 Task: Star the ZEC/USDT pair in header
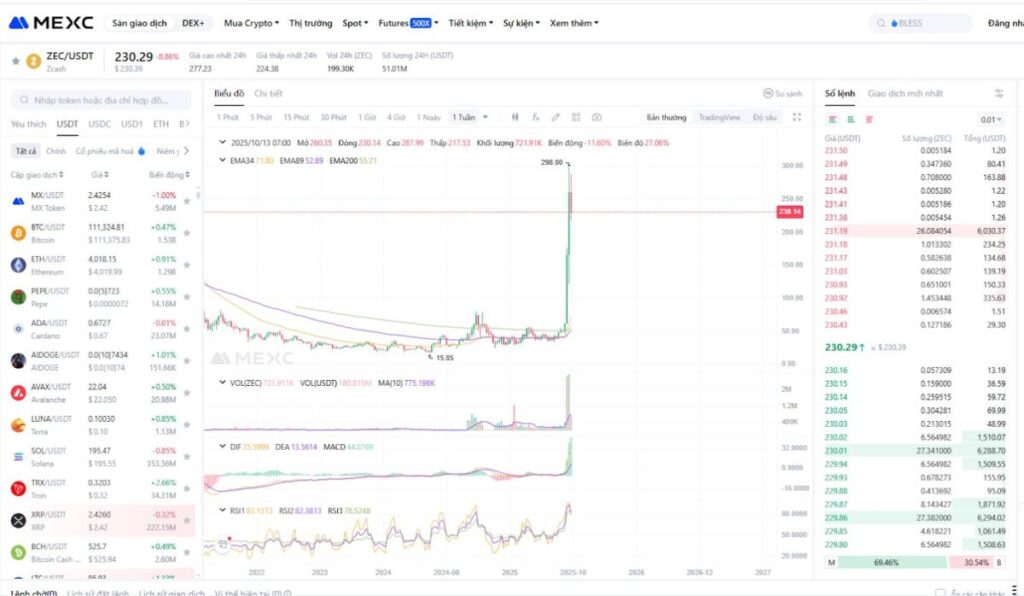[x=15, y=61]
